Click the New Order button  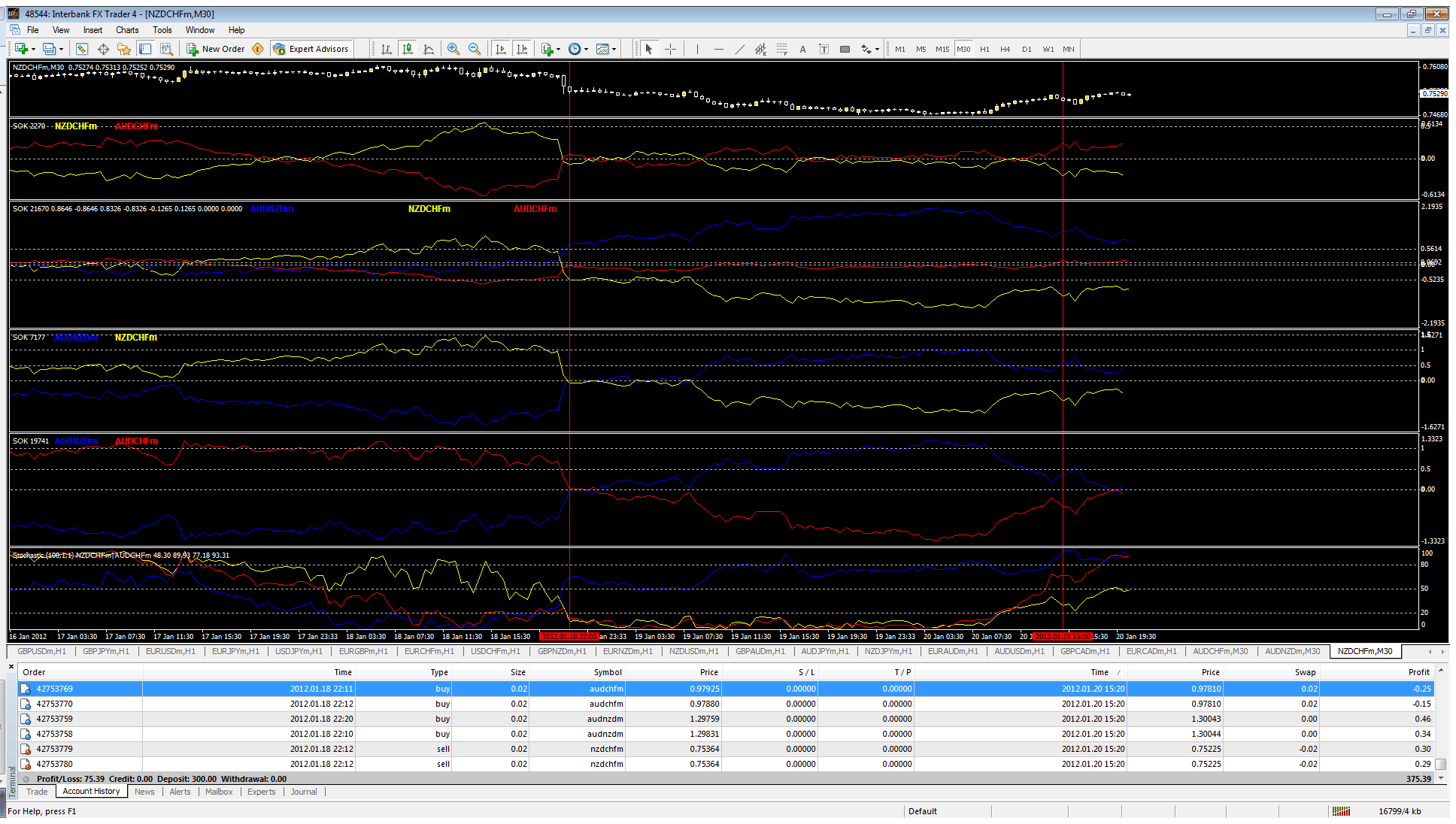pos(216,49)
